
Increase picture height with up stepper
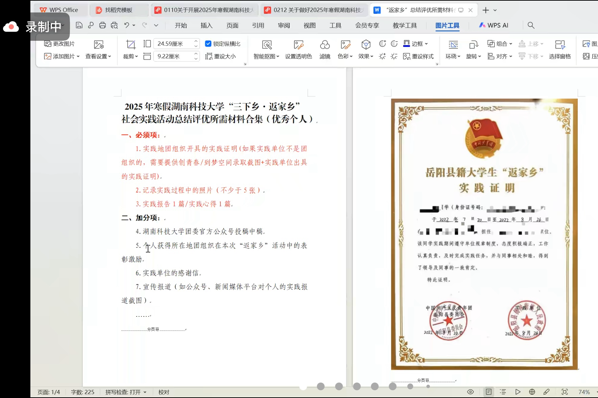[196, 42]
